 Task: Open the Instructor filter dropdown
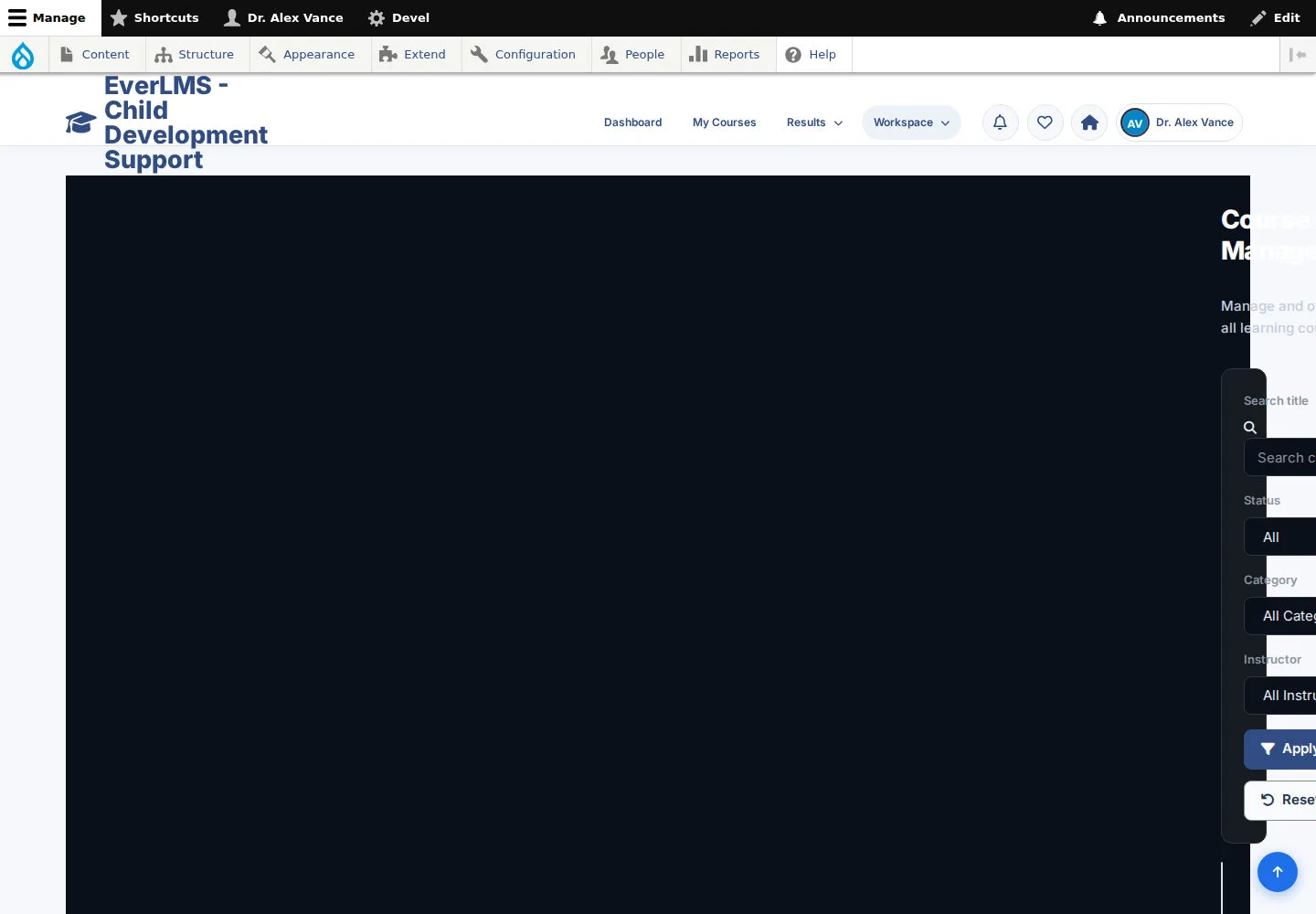pyautogui.click(x=1279, y=696)
